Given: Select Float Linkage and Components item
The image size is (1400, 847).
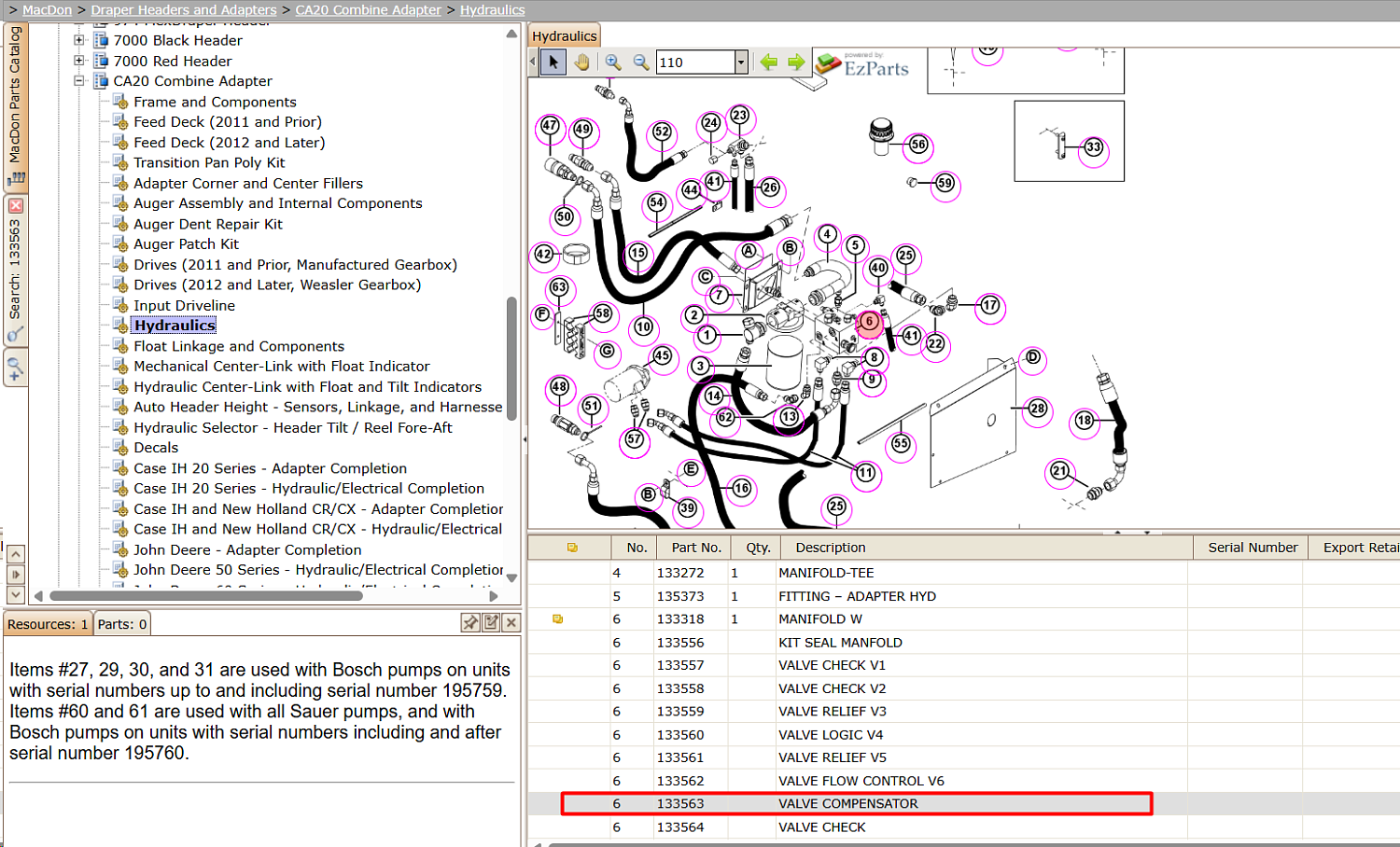Looking at the screenshot, I should pyautogui.click(x=239, y=346).
